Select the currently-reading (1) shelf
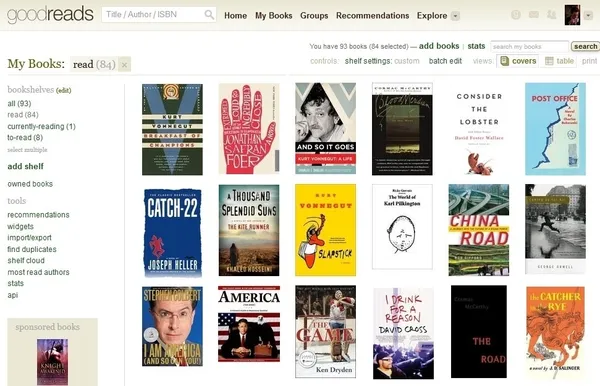This screenshot has width=600, height=386. (41, 126)
